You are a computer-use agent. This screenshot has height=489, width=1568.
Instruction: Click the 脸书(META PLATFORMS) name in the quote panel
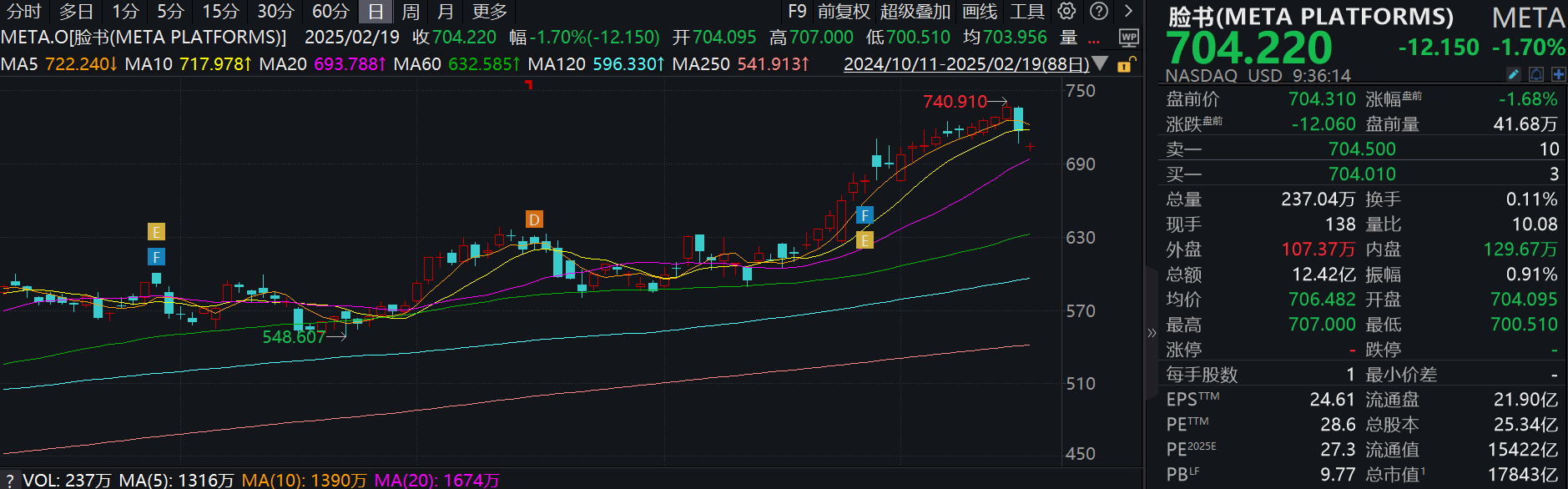coord(1310,17)
